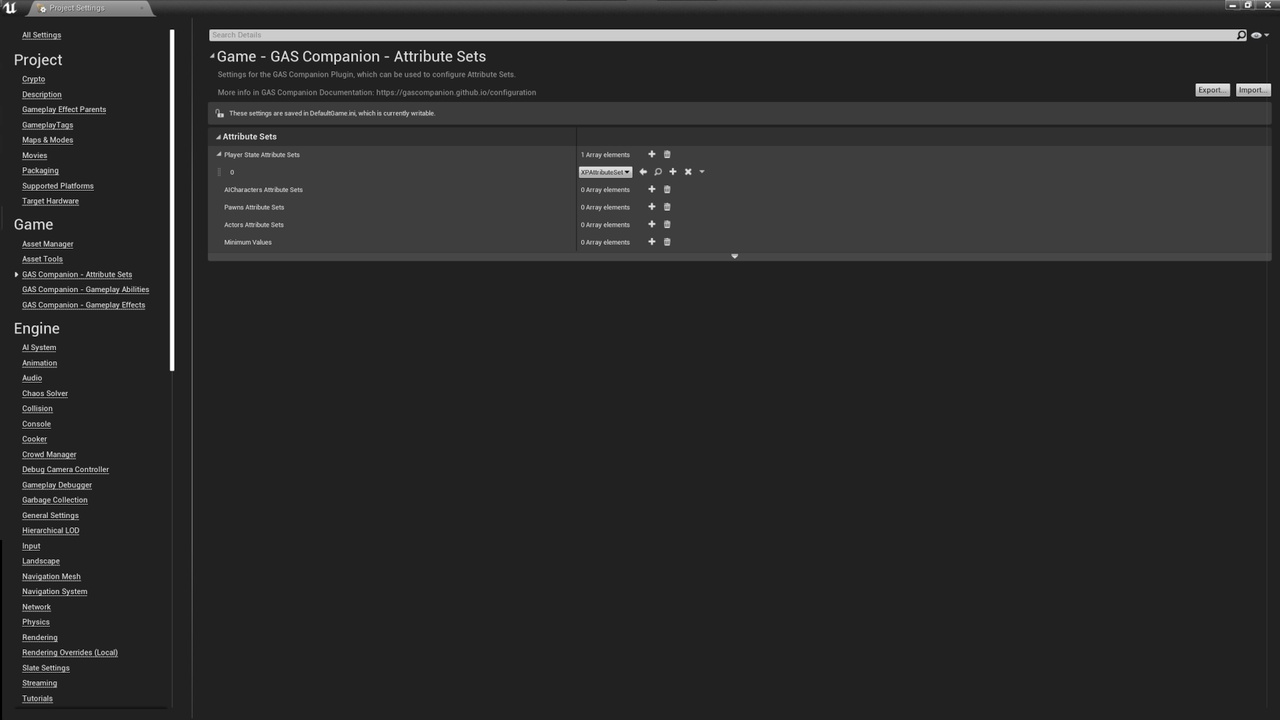
Task: Add element to Minimum Values array
Action: [652, 242]
